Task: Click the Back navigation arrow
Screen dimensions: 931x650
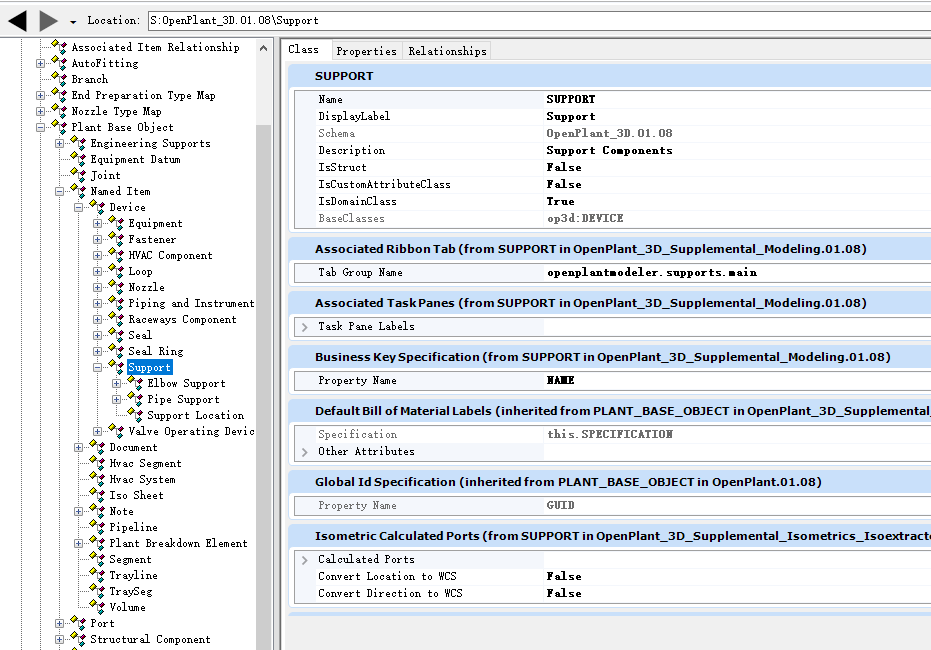Action: tap(17, 20)
